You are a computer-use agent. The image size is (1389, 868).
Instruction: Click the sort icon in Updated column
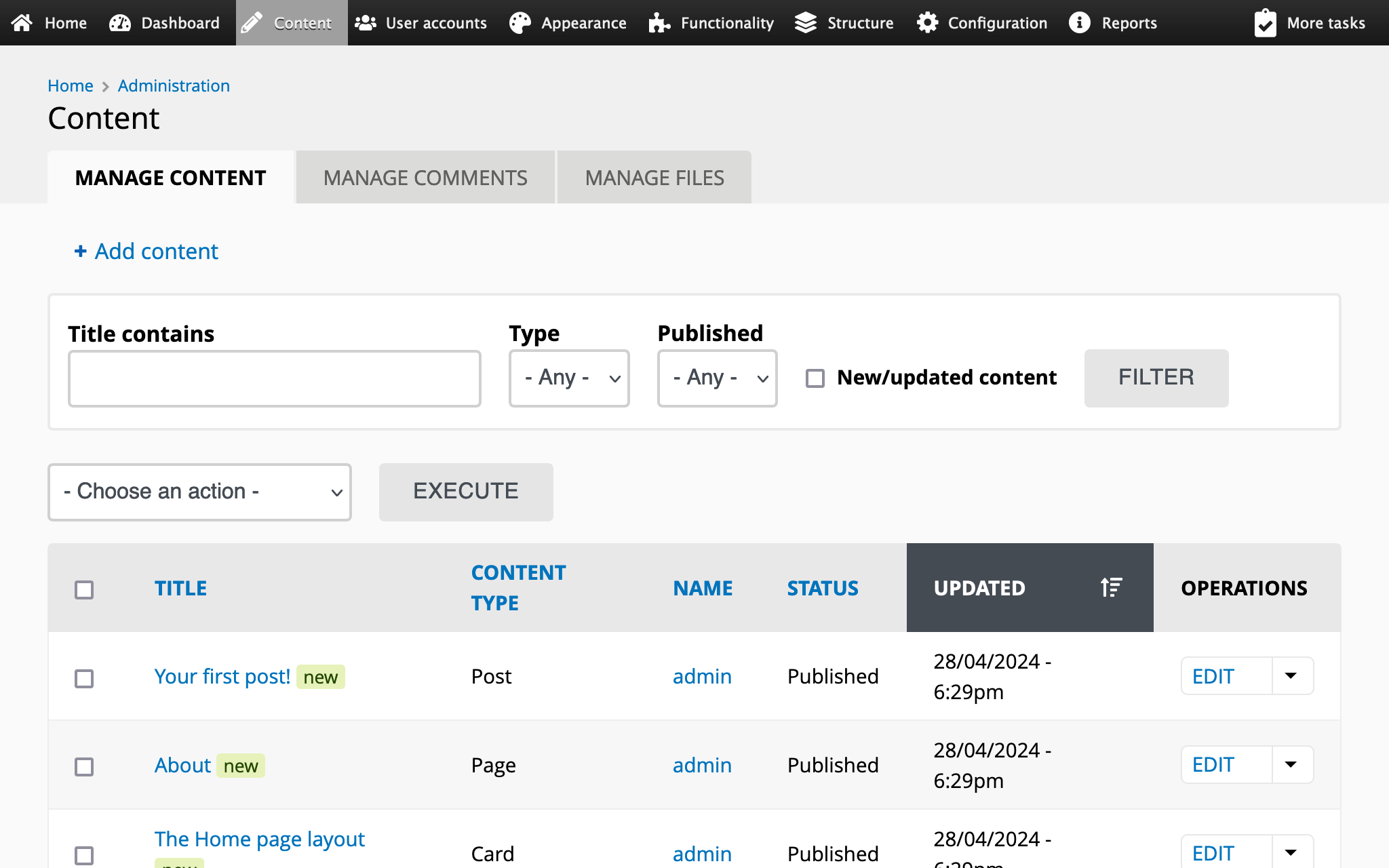pyautogui.click(x=1111, y=587)
